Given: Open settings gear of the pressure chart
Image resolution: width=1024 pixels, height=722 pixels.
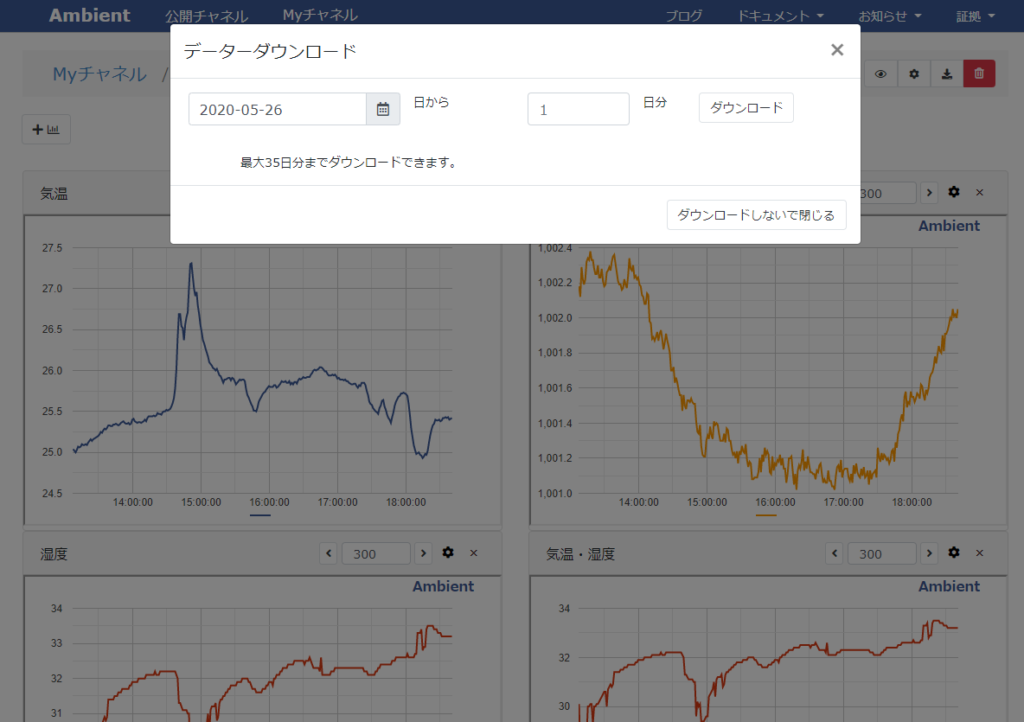Looking at the screenshot, I should (x=953, y=192).
